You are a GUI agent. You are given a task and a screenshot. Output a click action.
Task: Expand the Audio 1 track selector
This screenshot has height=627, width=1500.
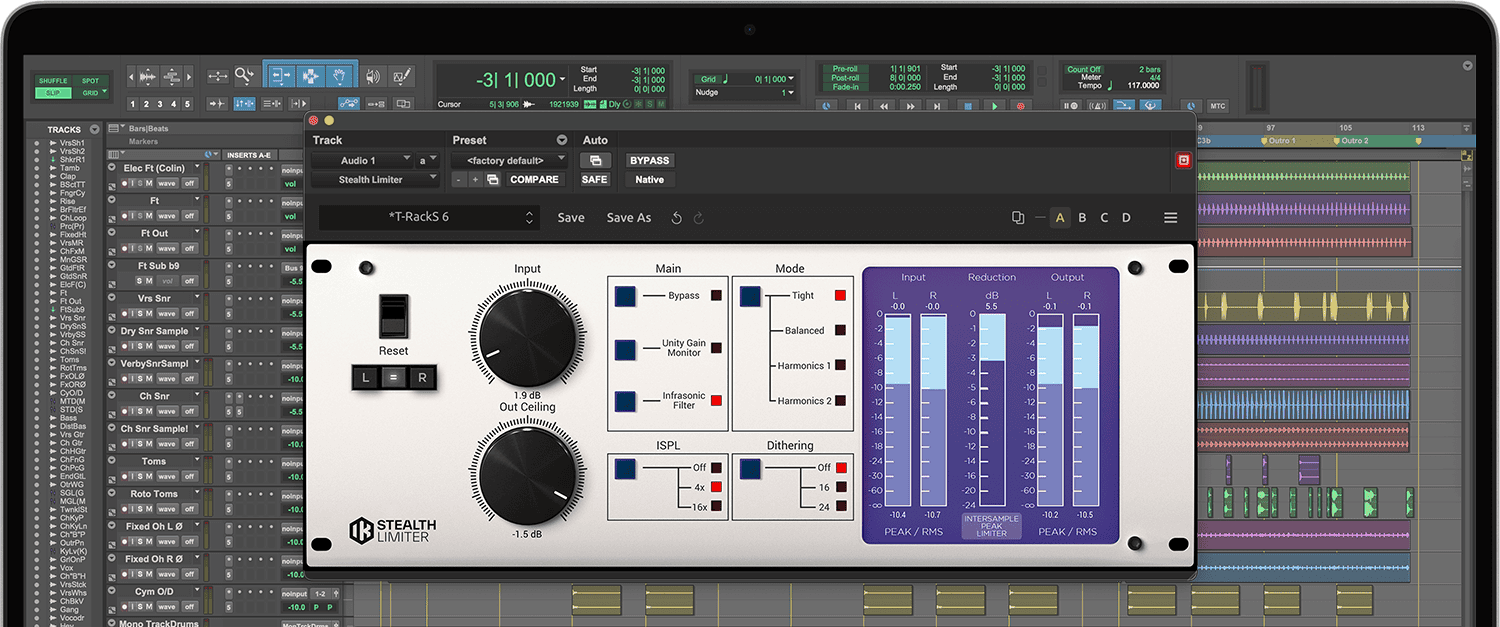click(x=361, y=160)
